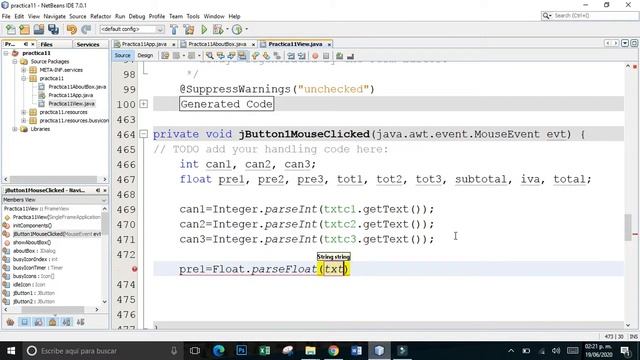Open Profile Main Project dropdown arrow
This screenshot has height=360, width=640.
[x=247, y=29]
